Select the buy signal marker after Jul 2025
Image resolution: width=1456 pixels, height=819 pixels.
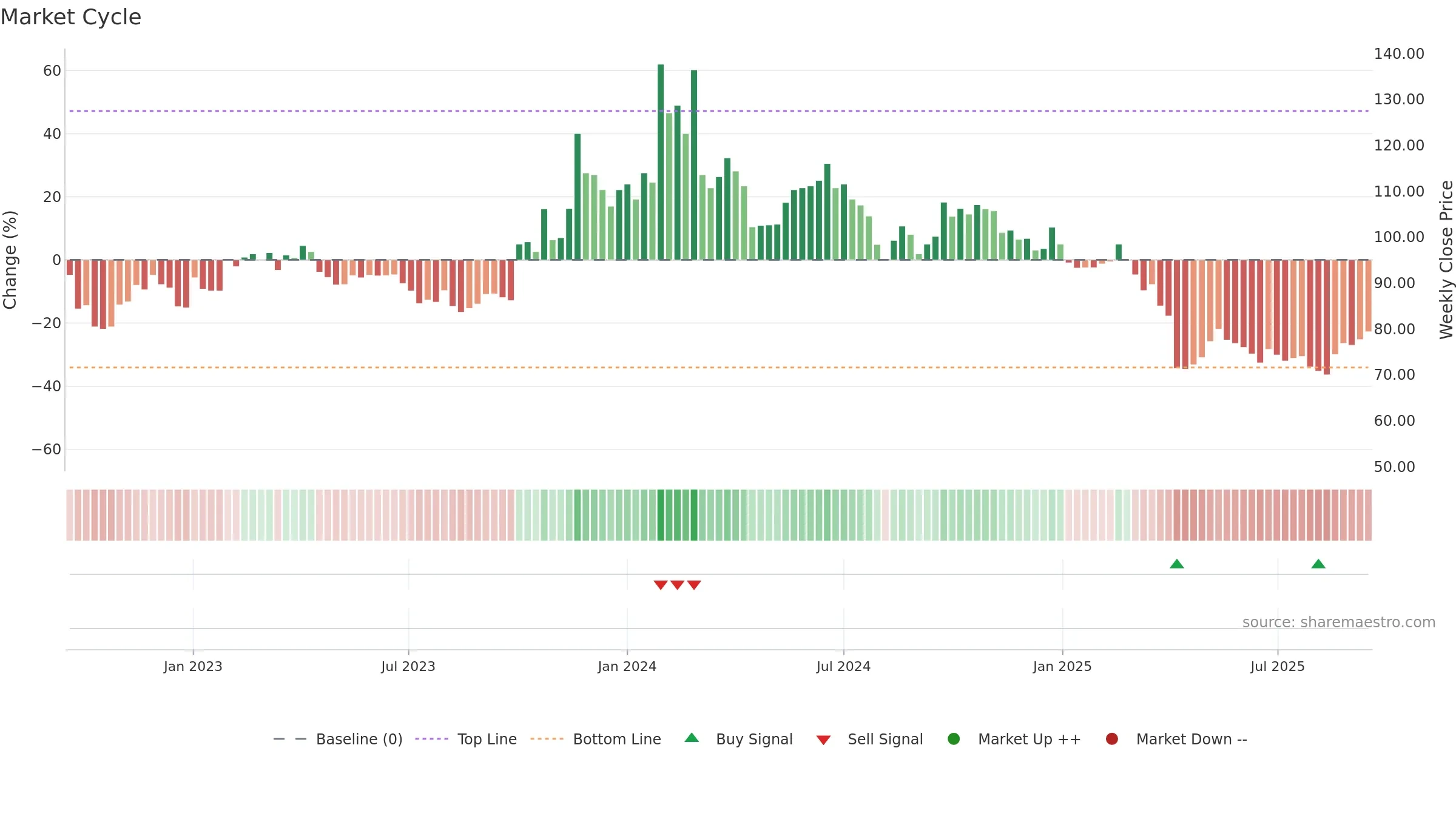click(1318, 564)
